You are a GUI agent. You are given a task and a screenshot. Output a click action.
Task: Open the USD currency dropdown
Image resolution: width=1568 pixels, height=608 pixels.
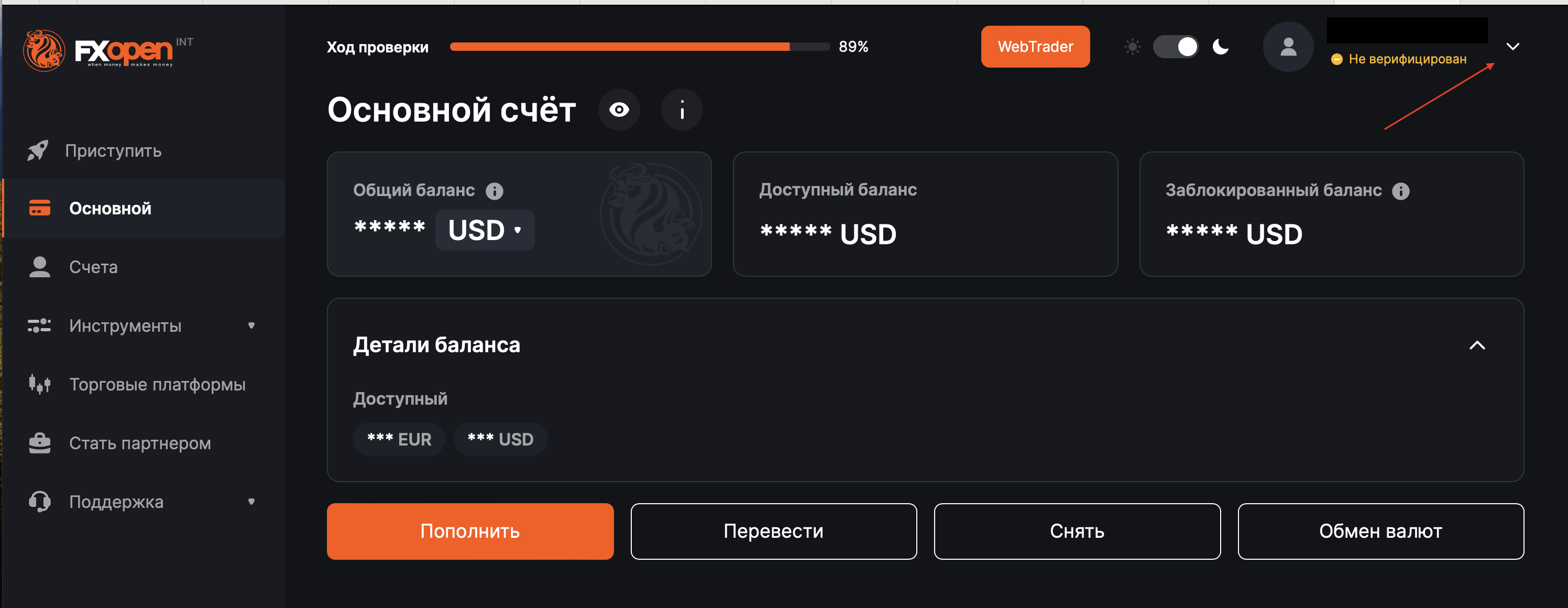[x=485, y=230]
